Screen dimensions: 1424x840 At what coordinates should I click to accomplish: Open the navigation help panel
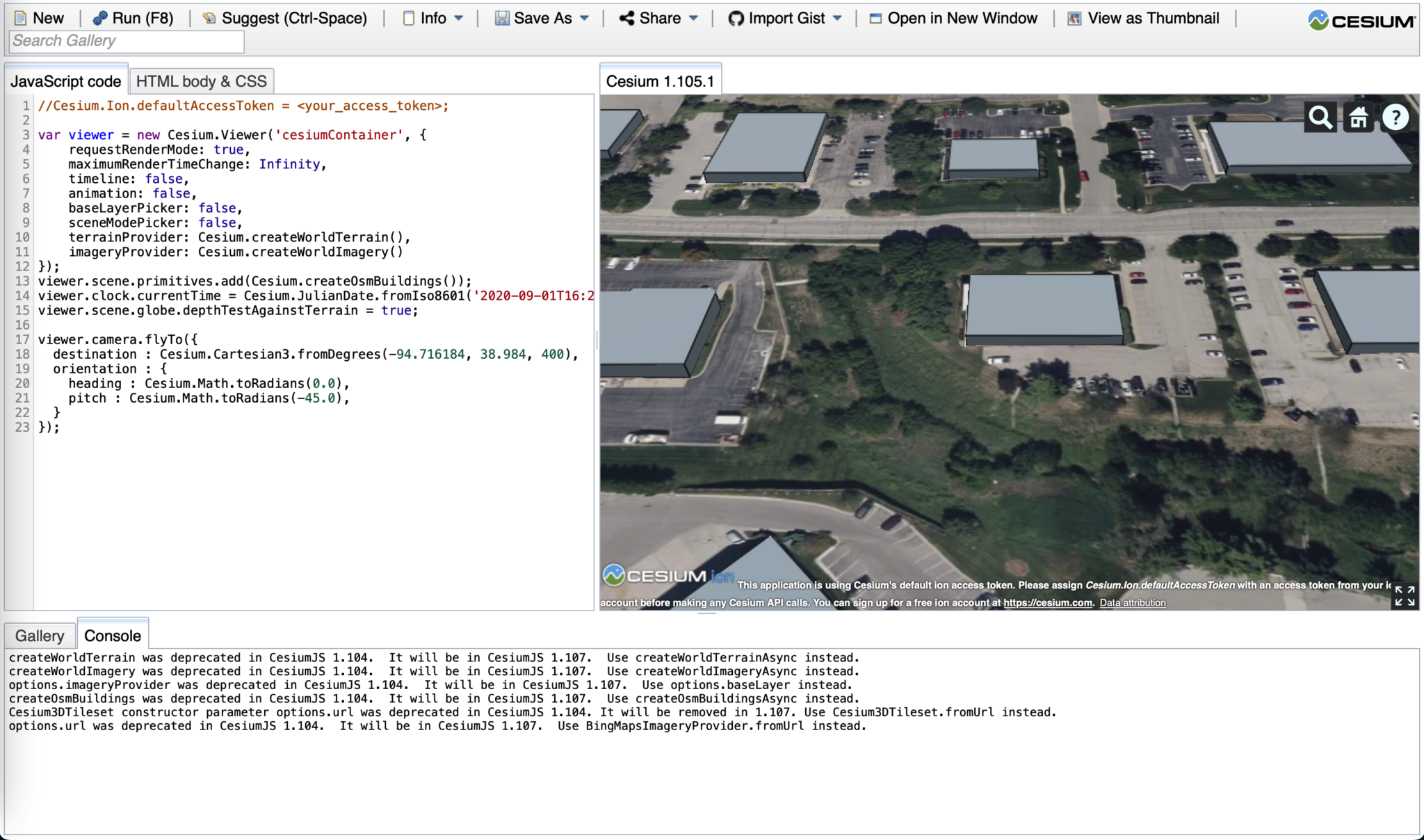pos(1395,117)
